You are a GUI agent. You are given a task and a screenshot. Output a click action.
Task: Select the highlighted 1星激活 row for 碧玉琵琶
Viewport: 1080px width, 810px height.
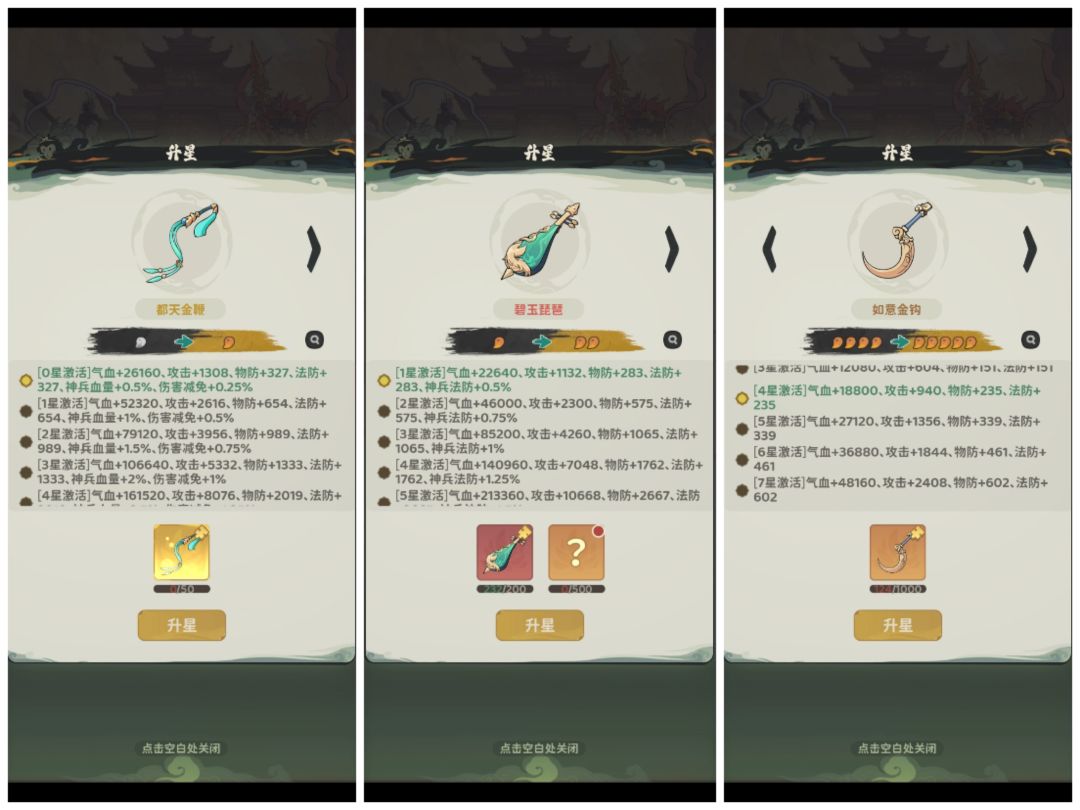[x=541, y=380]
